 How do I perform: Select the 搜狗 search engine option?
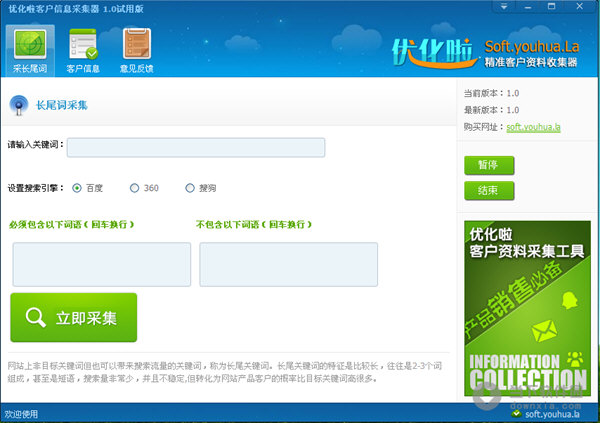point(190,188)
